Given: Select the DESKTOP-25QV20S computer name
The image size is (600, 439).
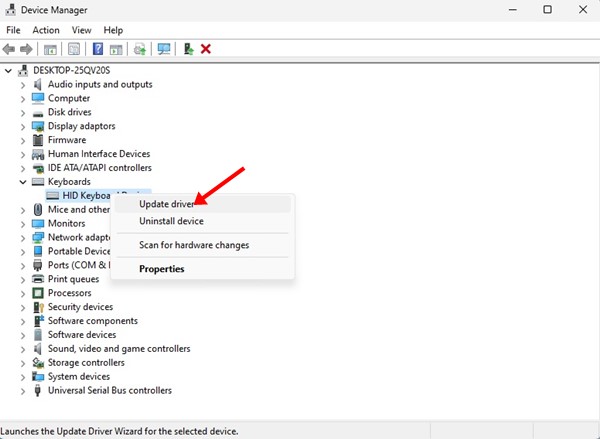Looking at the screenshot, I should click(x=72, y=70).
